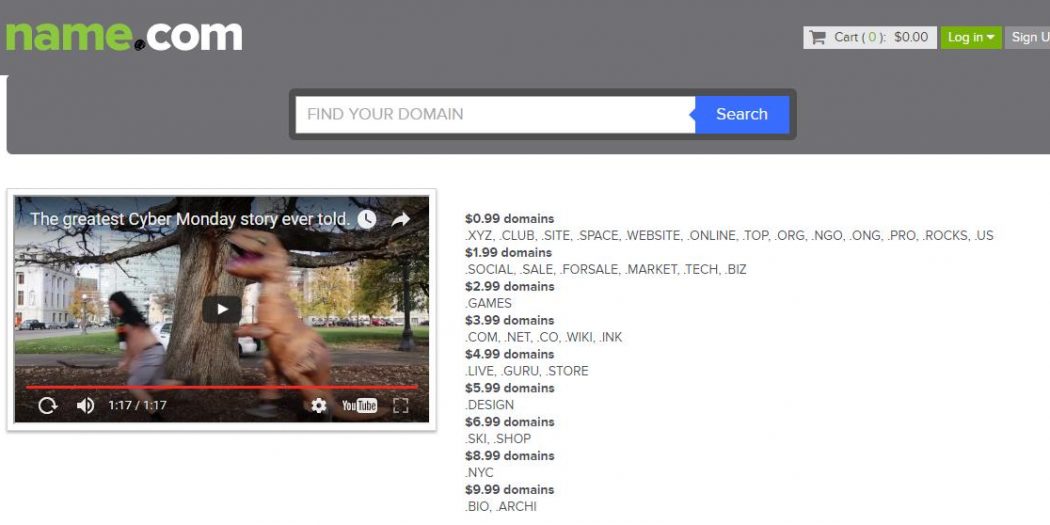Click the "$5.99 domains" heading
This screenshot has height=525, width=1050.
(x=510, y=388)
